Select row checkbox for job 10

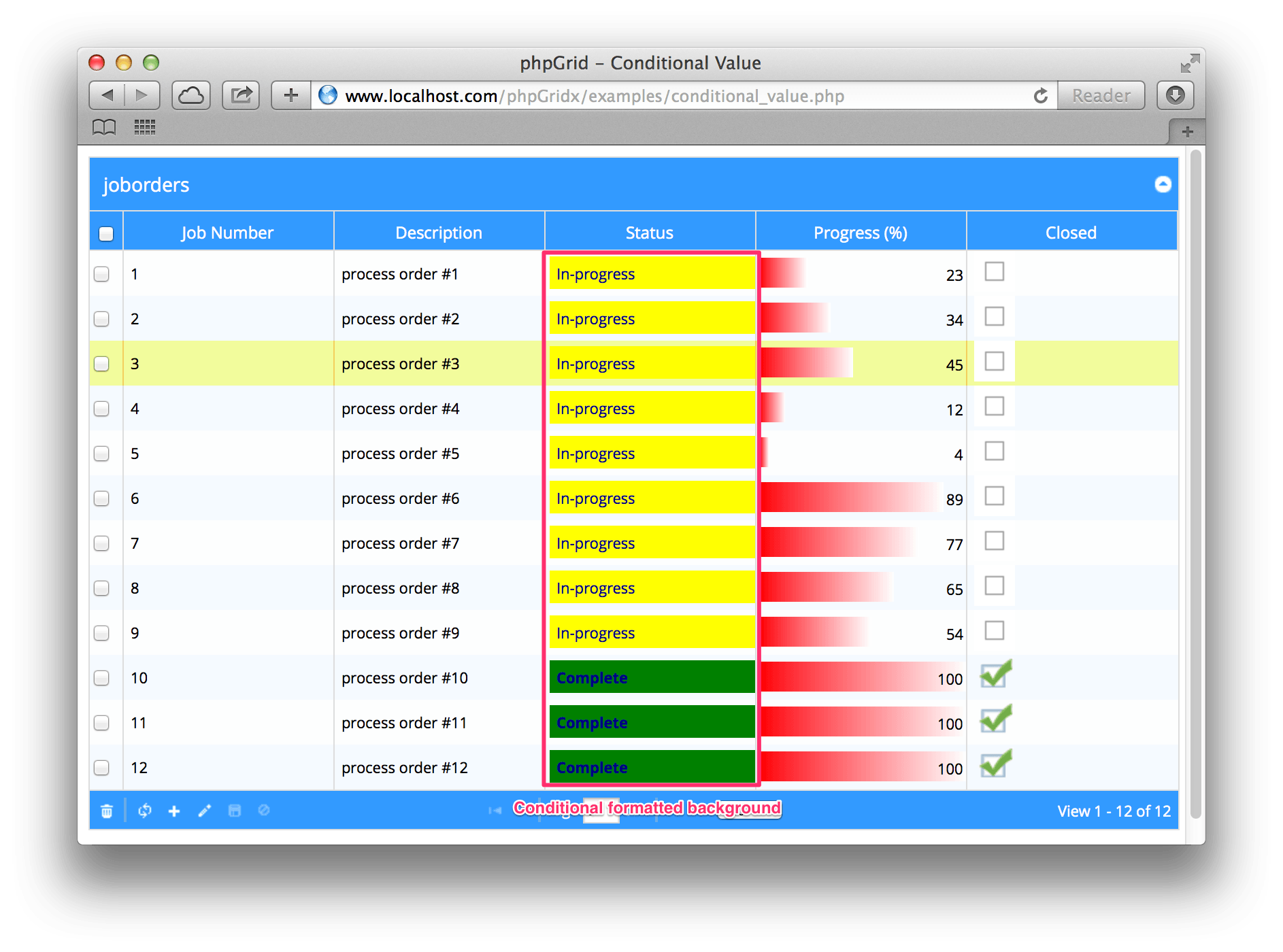pos(101,678)
